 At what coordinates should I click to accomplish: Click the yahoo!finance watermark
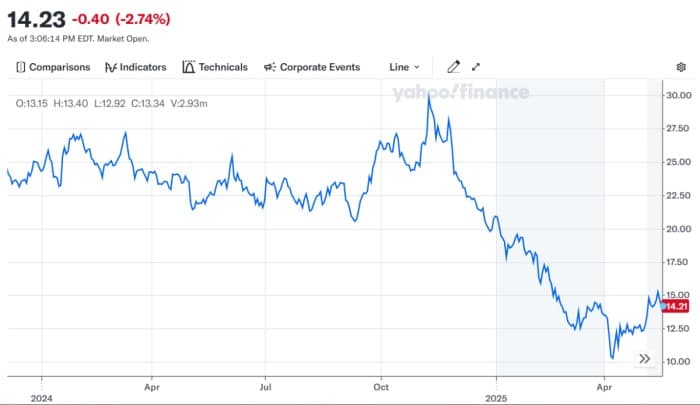(459, 93)
